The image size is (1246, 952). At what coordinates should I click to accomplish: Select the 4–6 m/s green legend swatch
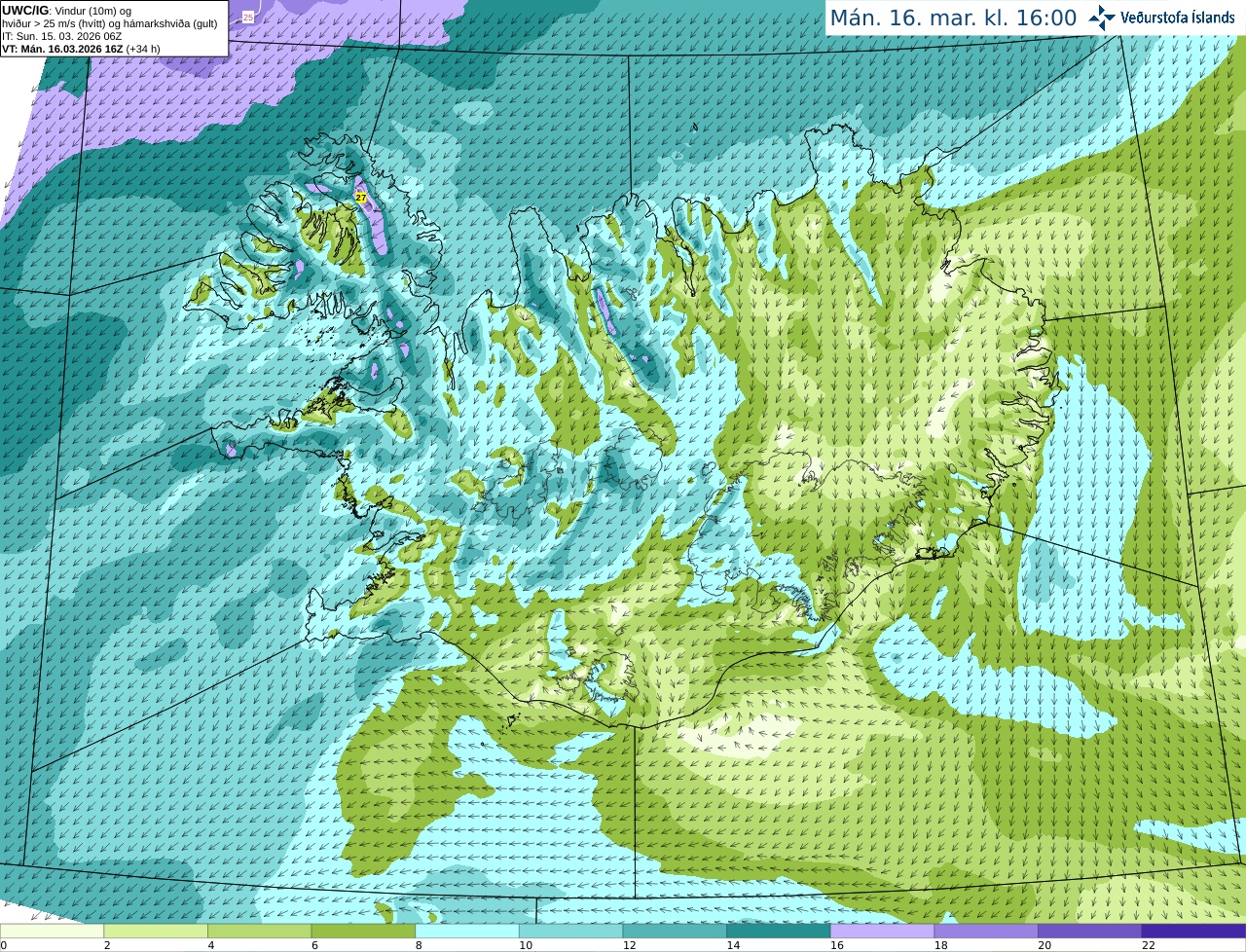pos(259,932)
